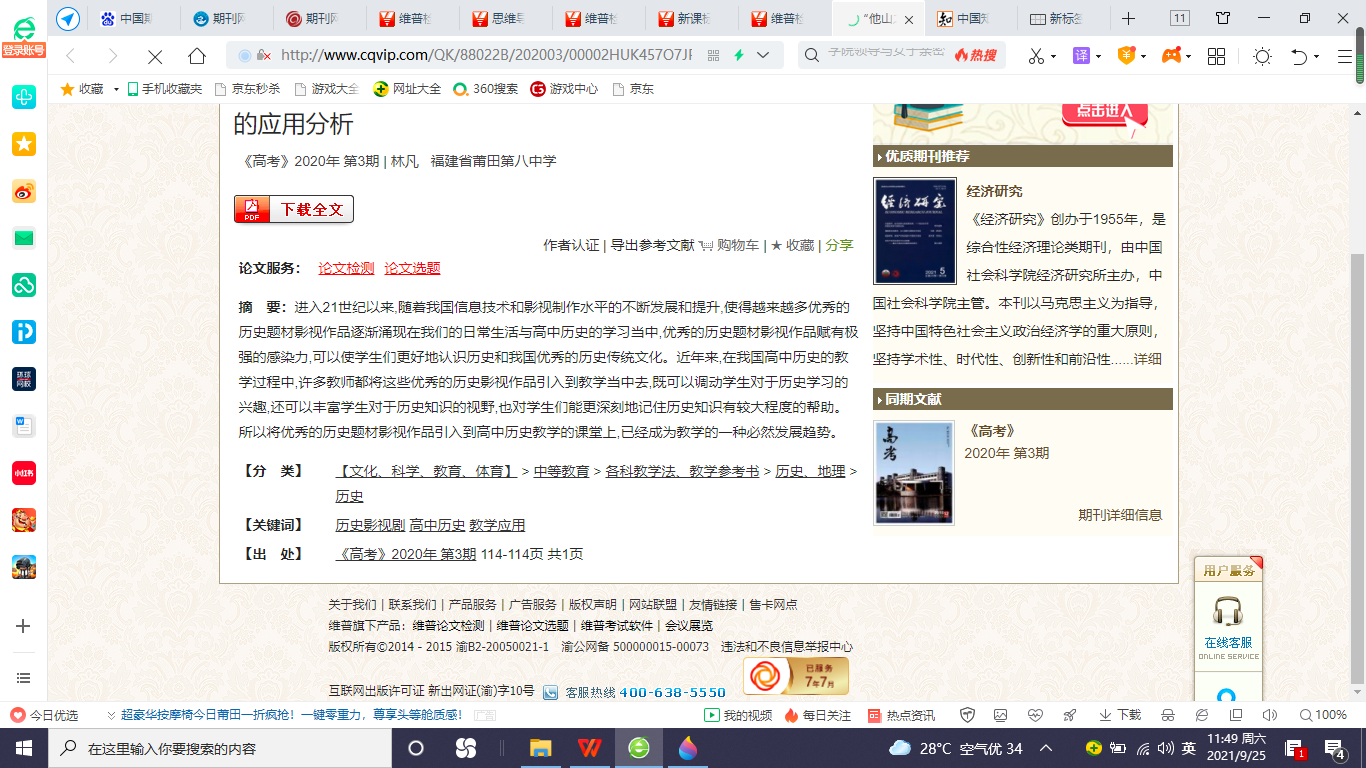This screenshot has width=1366, height=768.
Task: Click the search magnifier icon in search box
Action: click(x=813, y=56)
